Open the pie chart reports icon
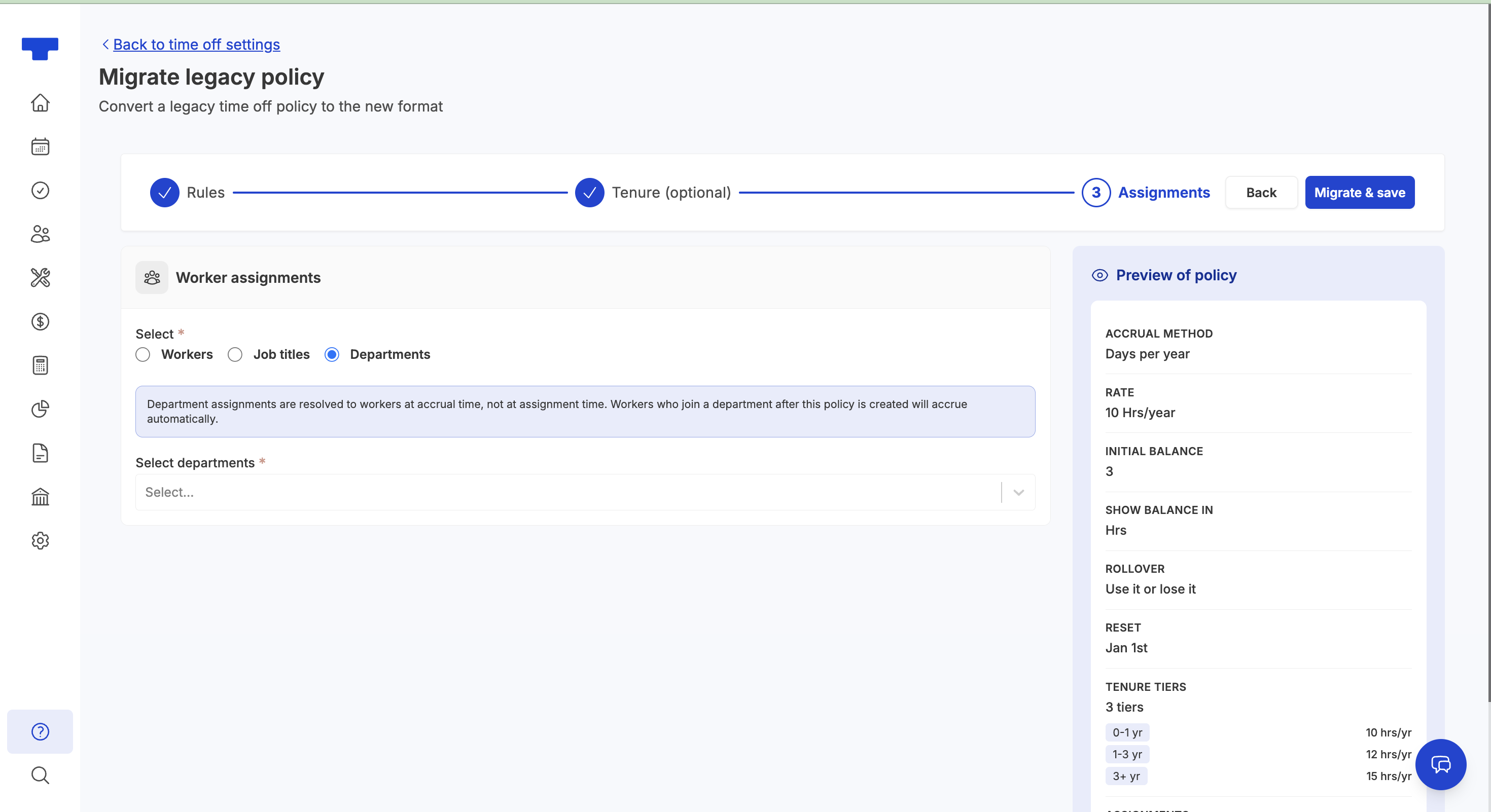This screenshot has width=1491, height=812. 40,409
